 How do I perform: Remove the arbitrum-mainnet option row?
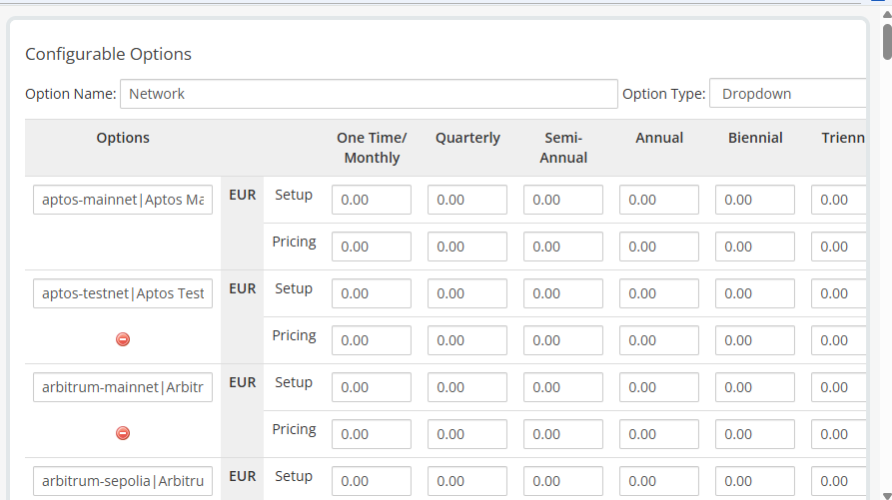[123, 433]
